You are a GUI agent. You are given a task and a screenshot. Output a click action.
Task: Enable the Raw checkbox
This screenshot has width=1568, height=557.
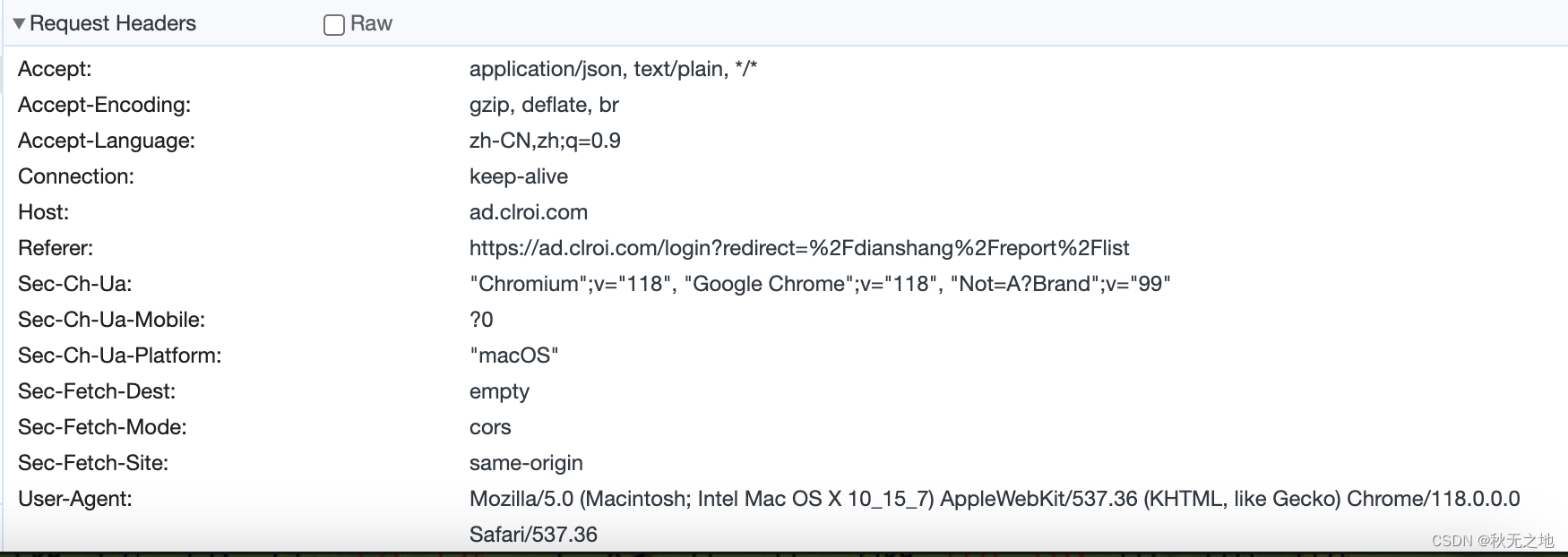click(334, 25)
